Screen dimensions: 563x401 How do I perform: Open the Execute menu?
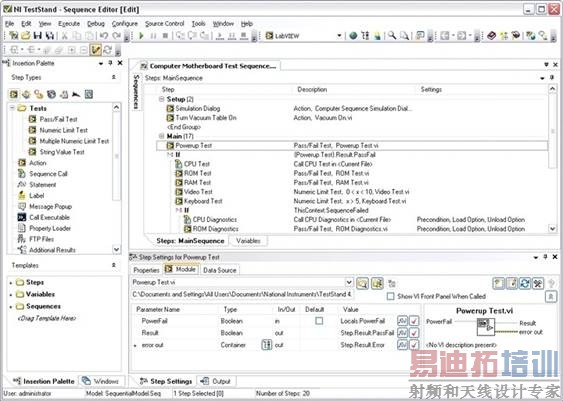(69, 24)
